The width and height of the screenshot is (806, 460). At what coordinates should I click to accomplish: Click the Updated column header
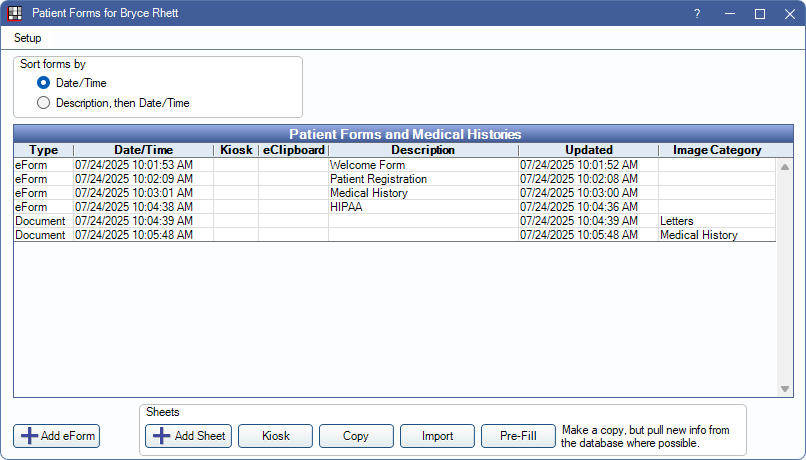coord(587,150)
